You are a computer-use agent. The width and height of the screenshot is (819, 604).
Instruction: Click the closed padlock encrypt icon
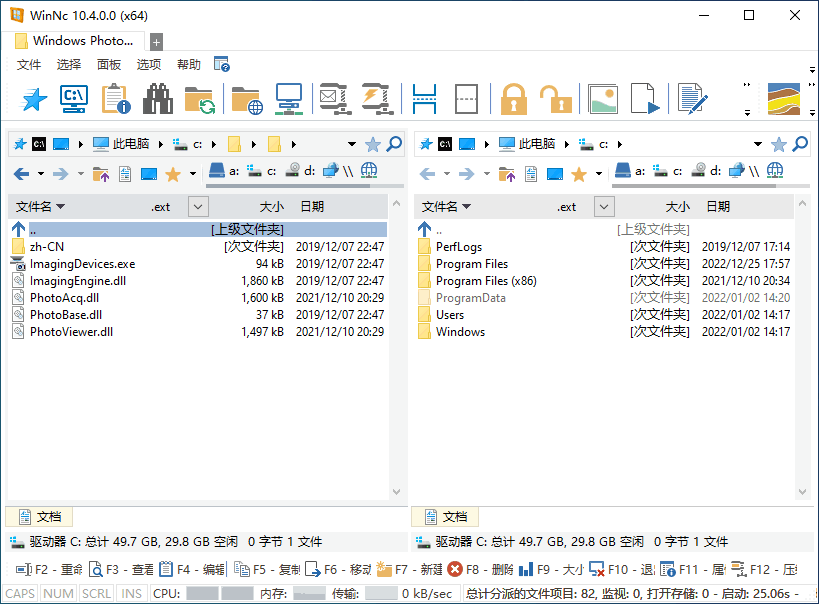[514, 99]
